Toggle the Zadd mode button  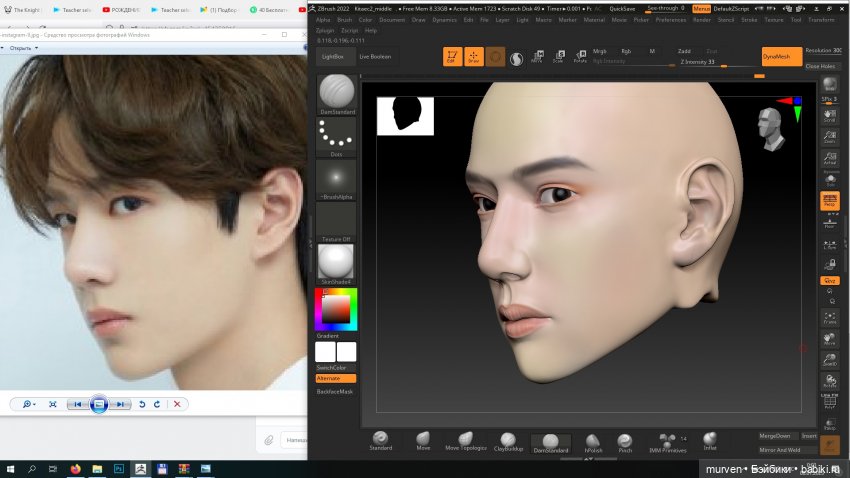tap(684, 51)
